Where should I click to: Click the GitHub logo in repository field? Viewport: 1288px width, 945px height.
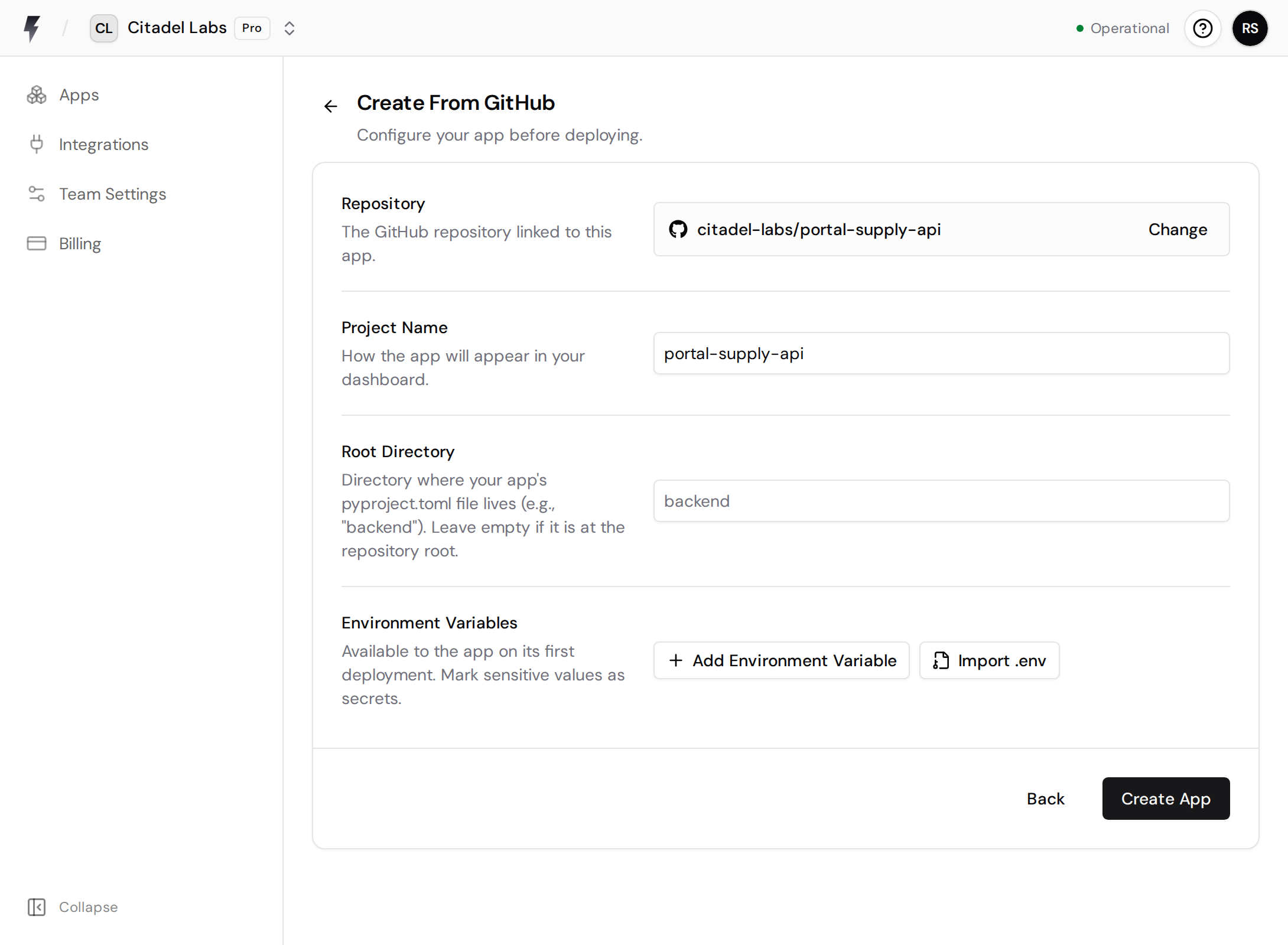tap(678, 229)
